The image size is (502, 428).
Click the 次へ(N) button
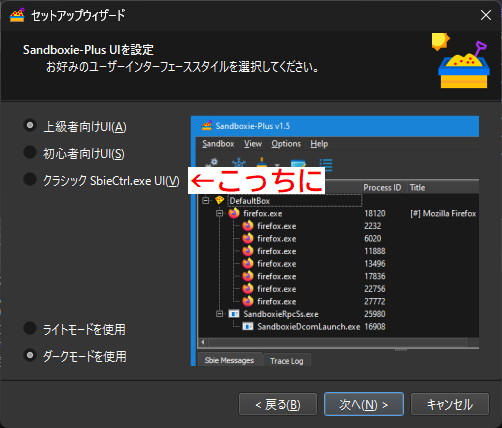coord(364,404)
